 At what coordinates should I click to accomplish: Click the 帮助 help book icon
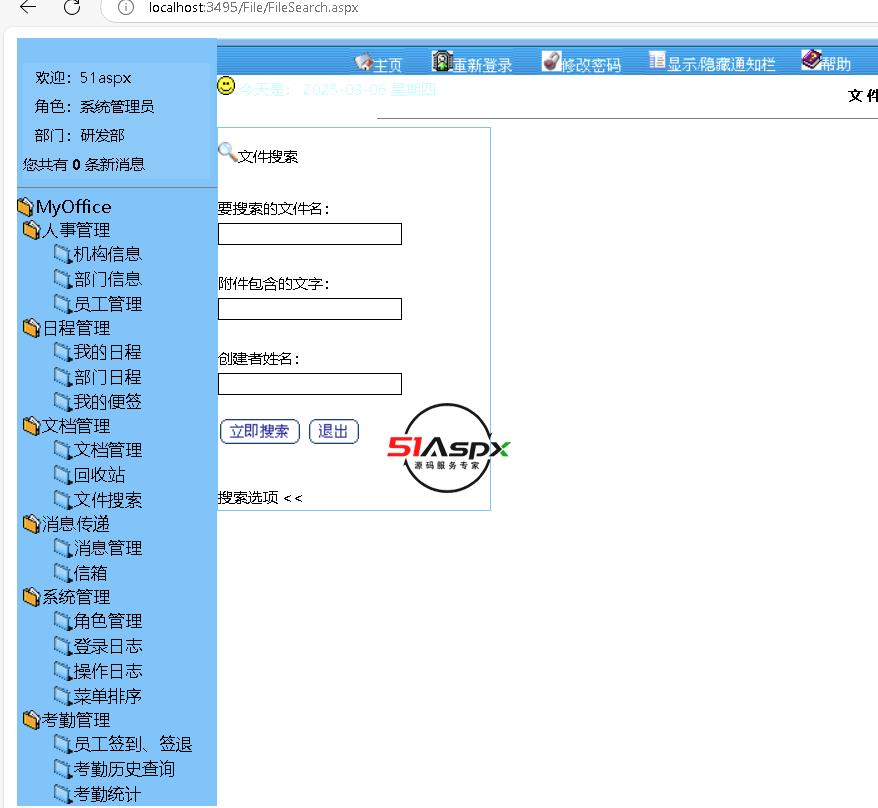pos(811,59)
